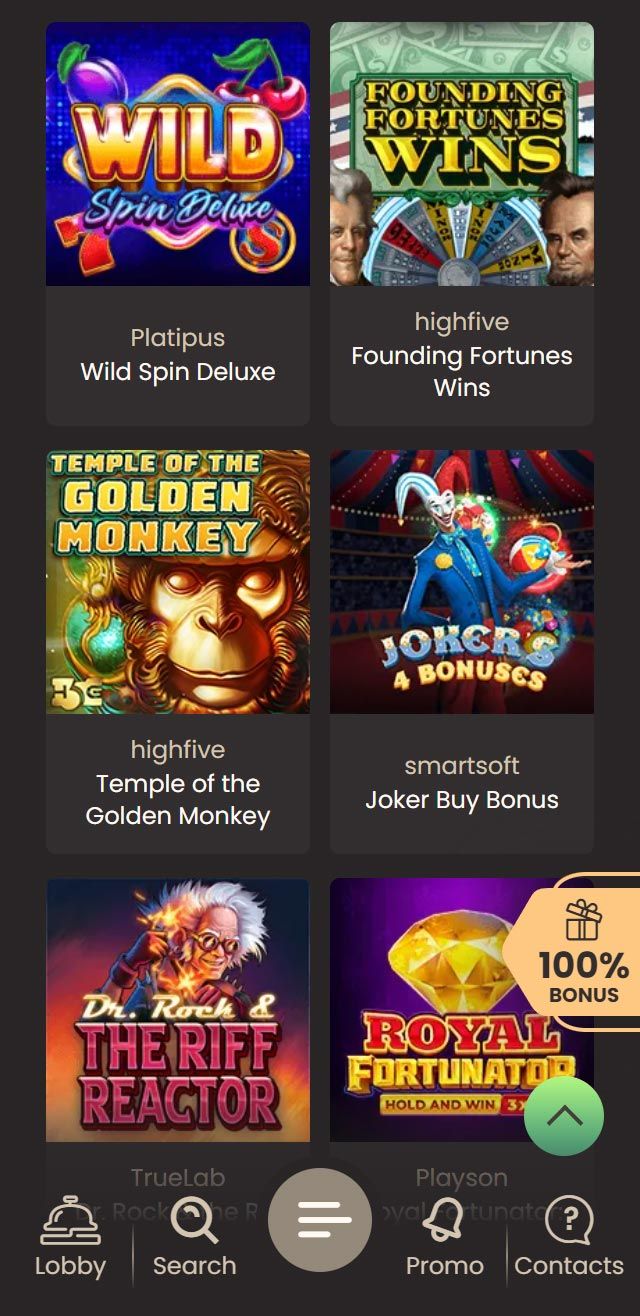Screen dimensions: 640x1316
Task: Open the center hamburger menu button
Action: [320, 1220]
